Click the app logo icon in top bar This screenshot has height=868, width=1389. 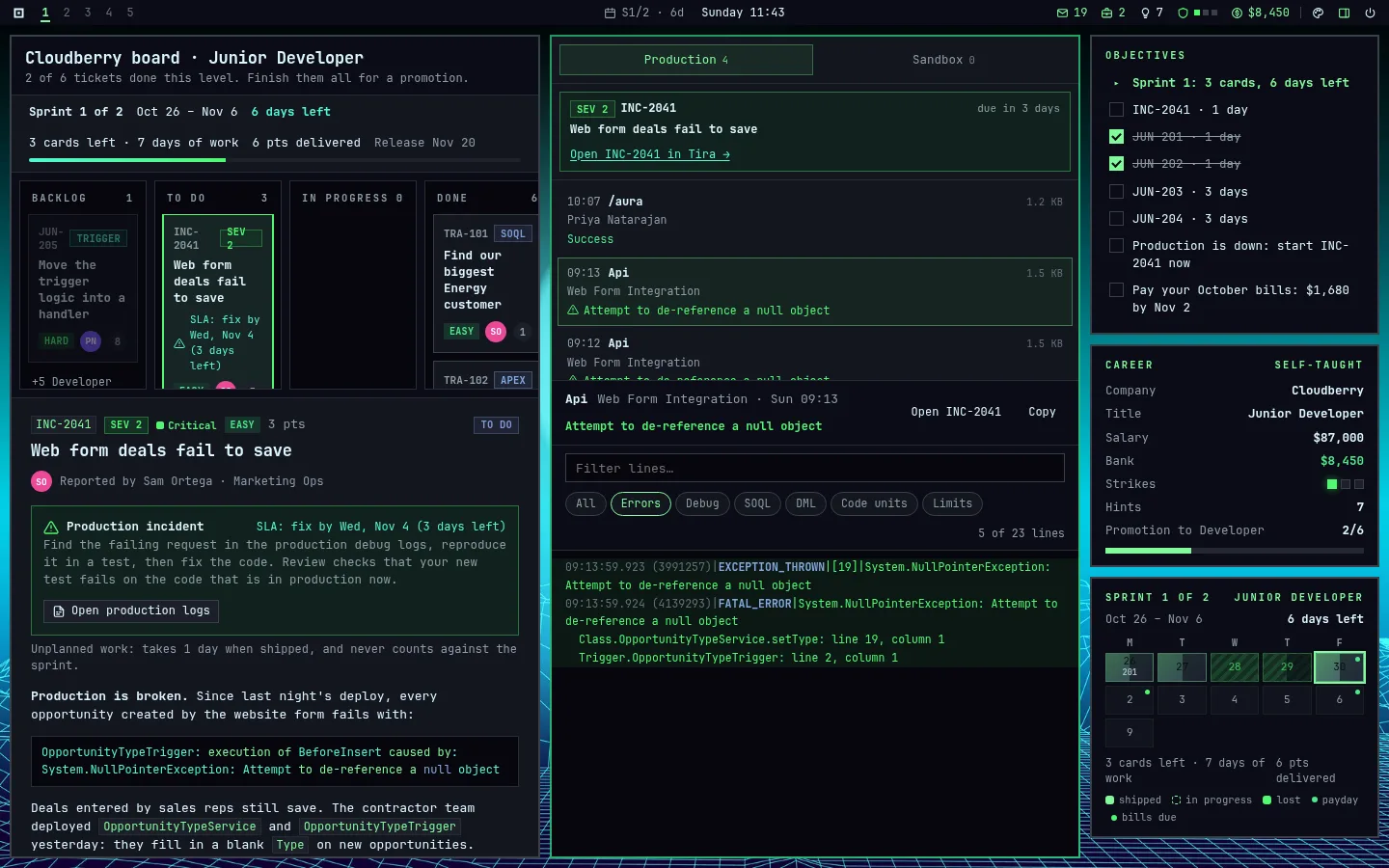(x=18, y=13)
